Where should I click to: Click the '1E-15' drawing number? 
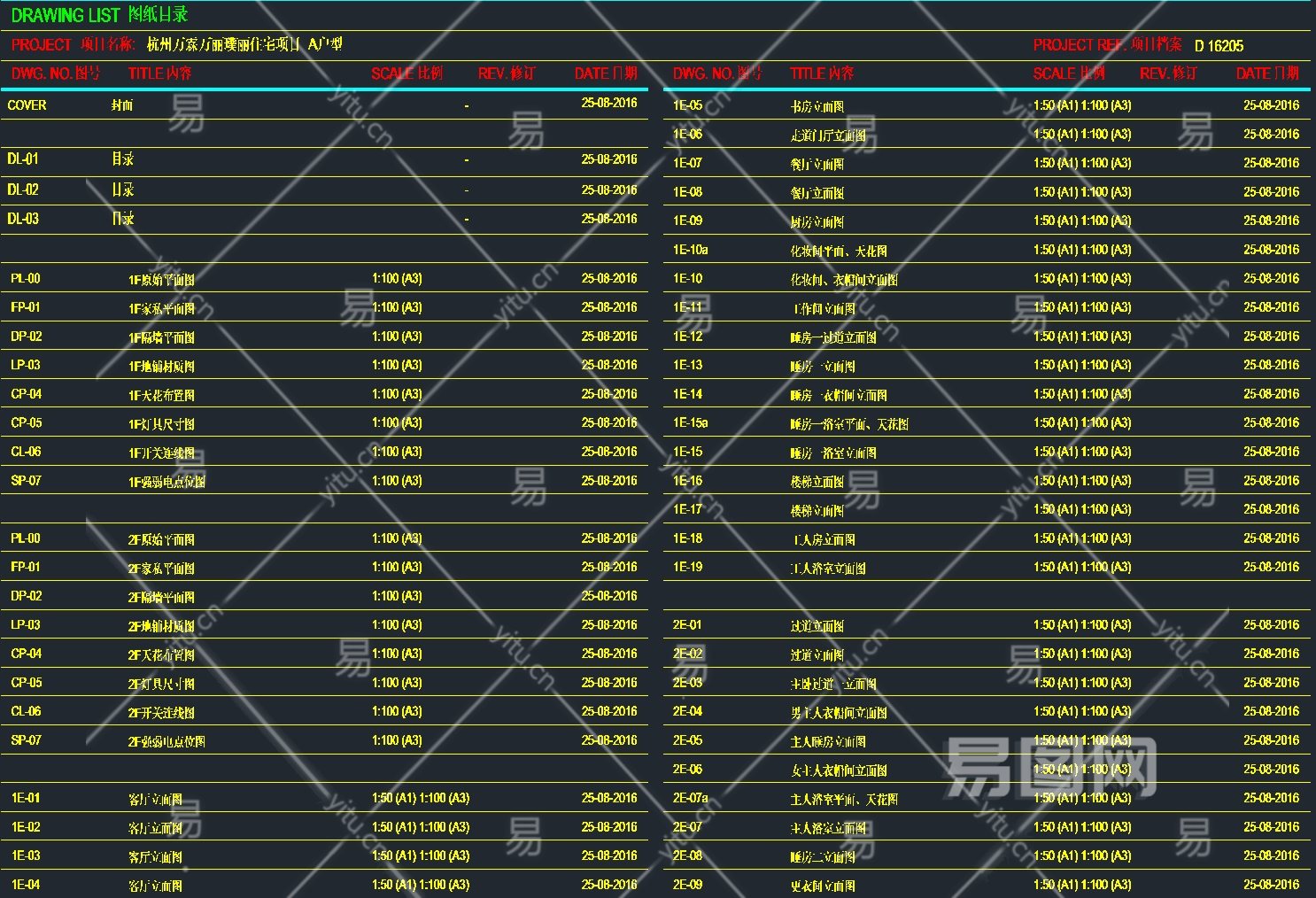tap(687, 452)
